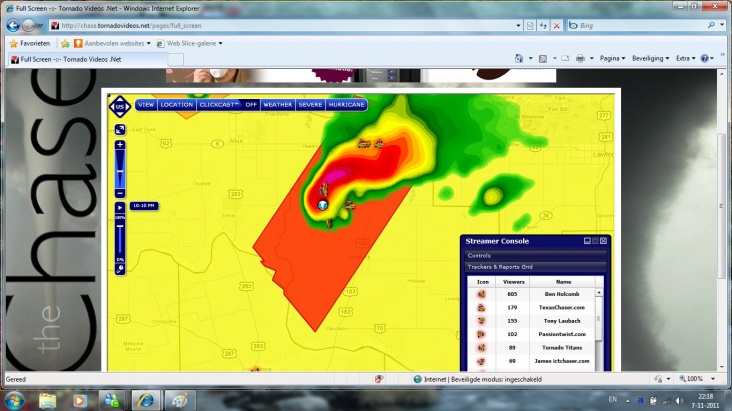732x411 pixels.
Task: Click the blue tornado report marker on map
Action: 323,204
